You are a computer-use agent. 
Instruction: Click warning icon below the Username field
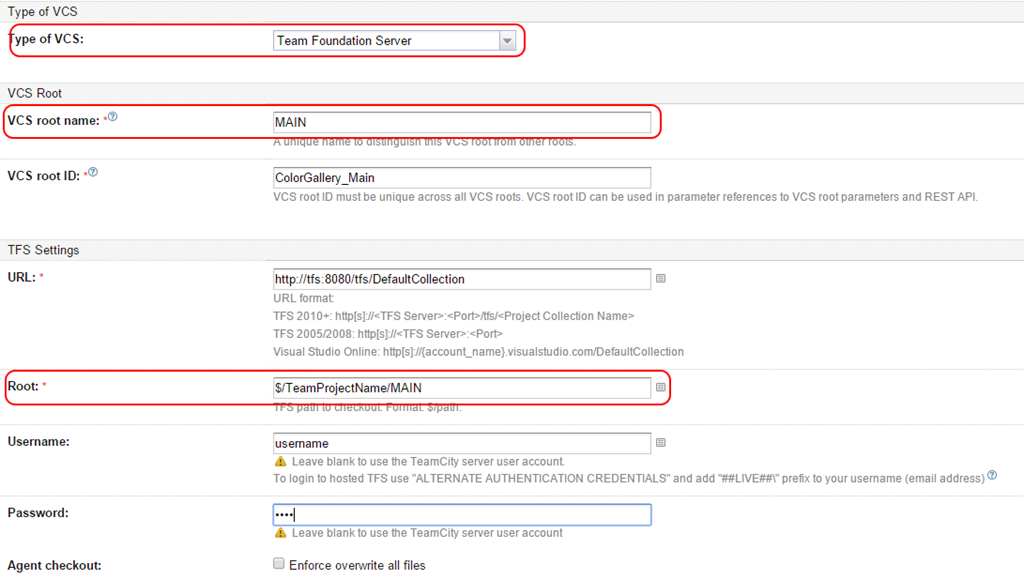[280, 462]
